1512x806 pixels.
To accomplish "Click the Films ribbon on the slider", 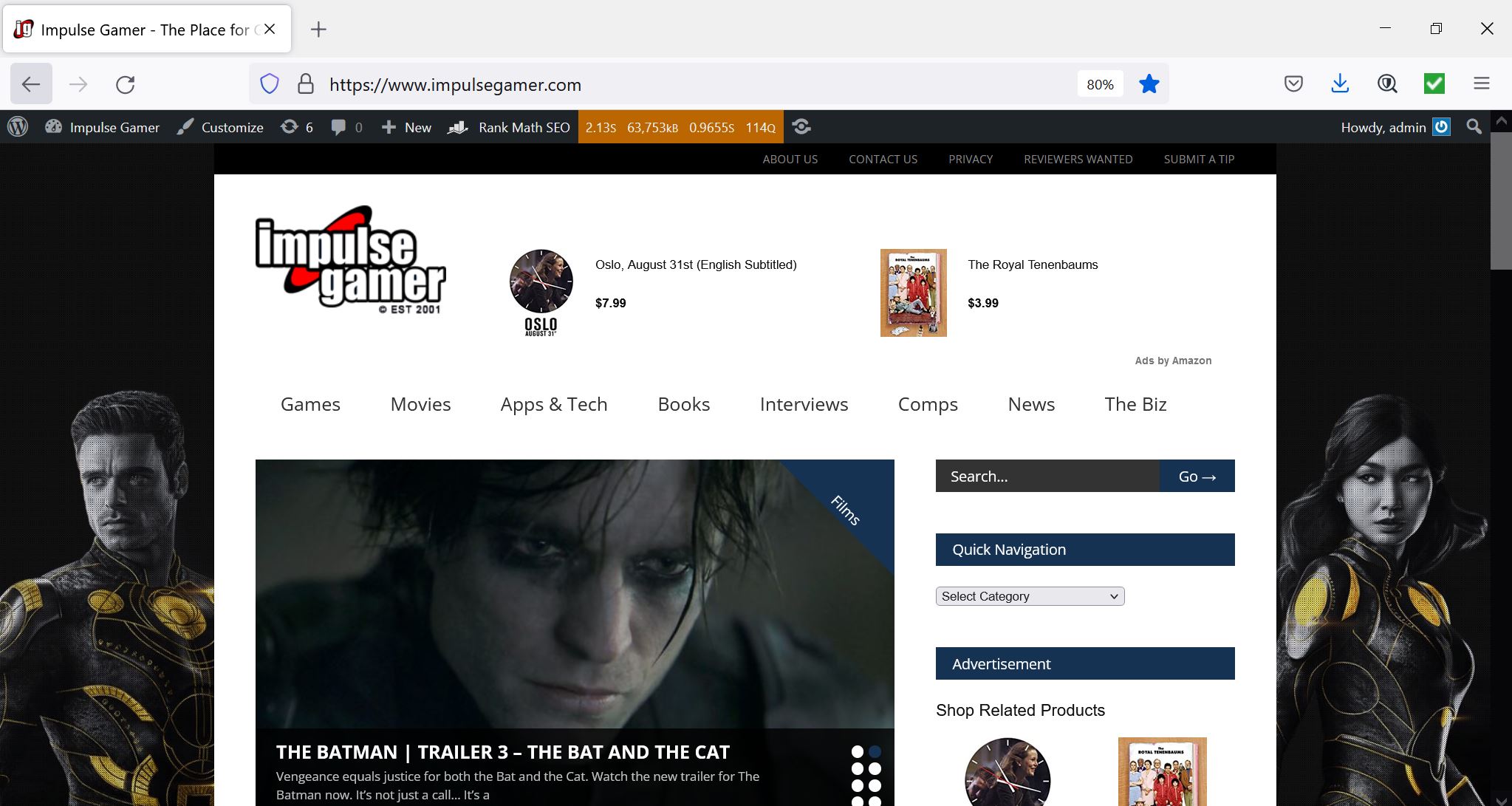I will (845, 510).
